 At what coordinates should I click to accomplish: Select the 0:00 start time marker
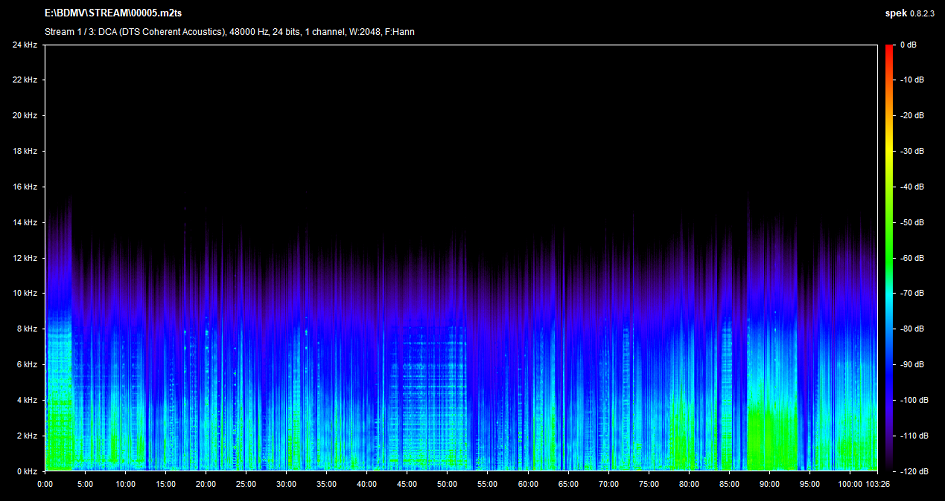[45, 484]
